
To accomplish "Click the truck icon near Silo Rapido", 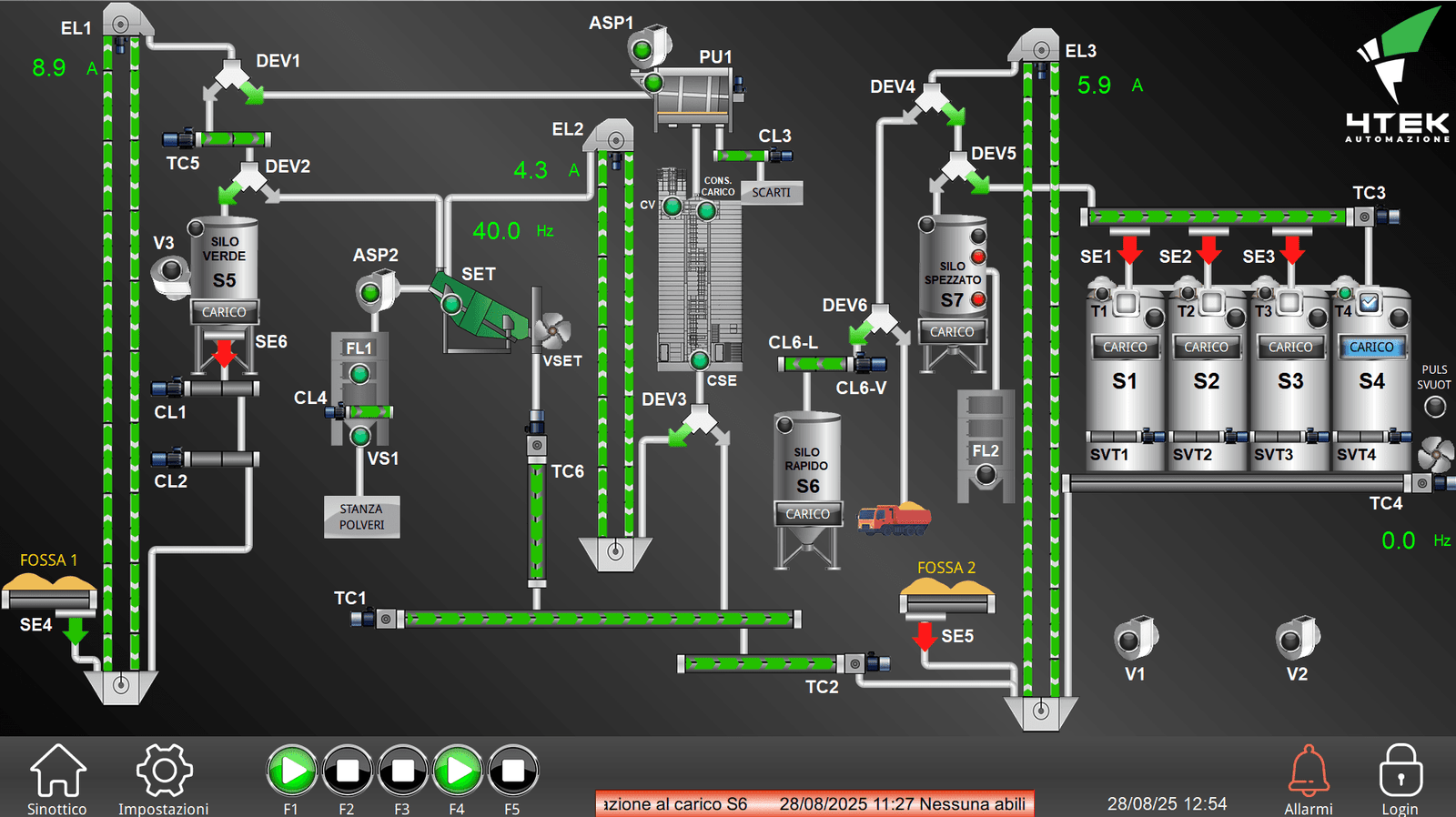I will (894, 519).
